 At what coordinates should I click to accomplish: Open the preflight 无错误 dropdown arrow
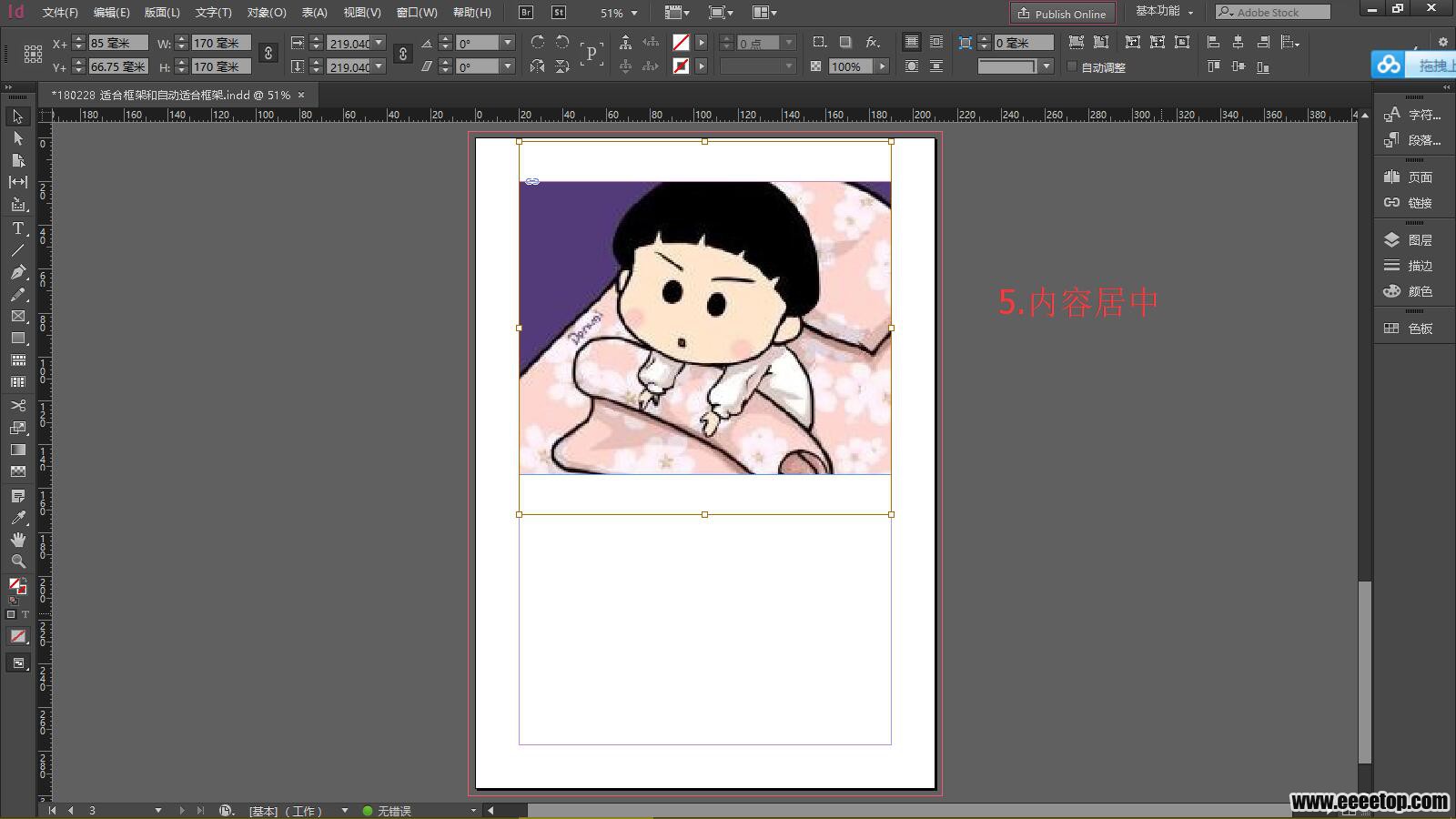click(472, 811)
